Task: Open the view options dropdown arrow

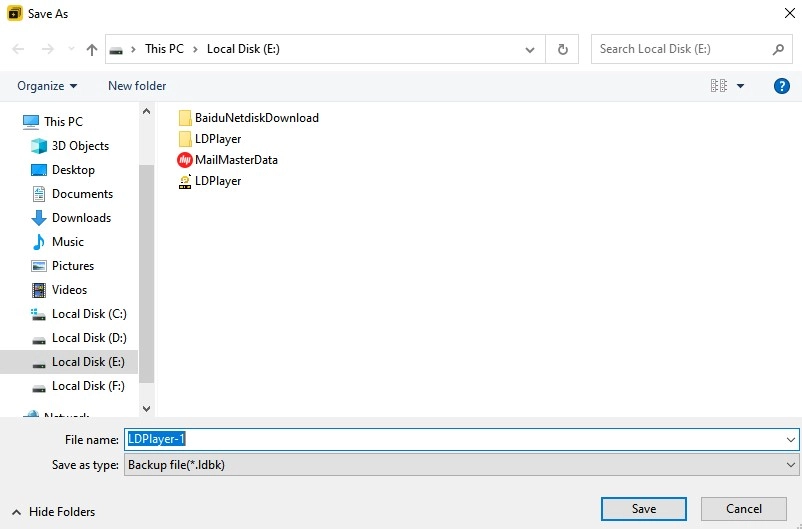Action: click(740, 86)
